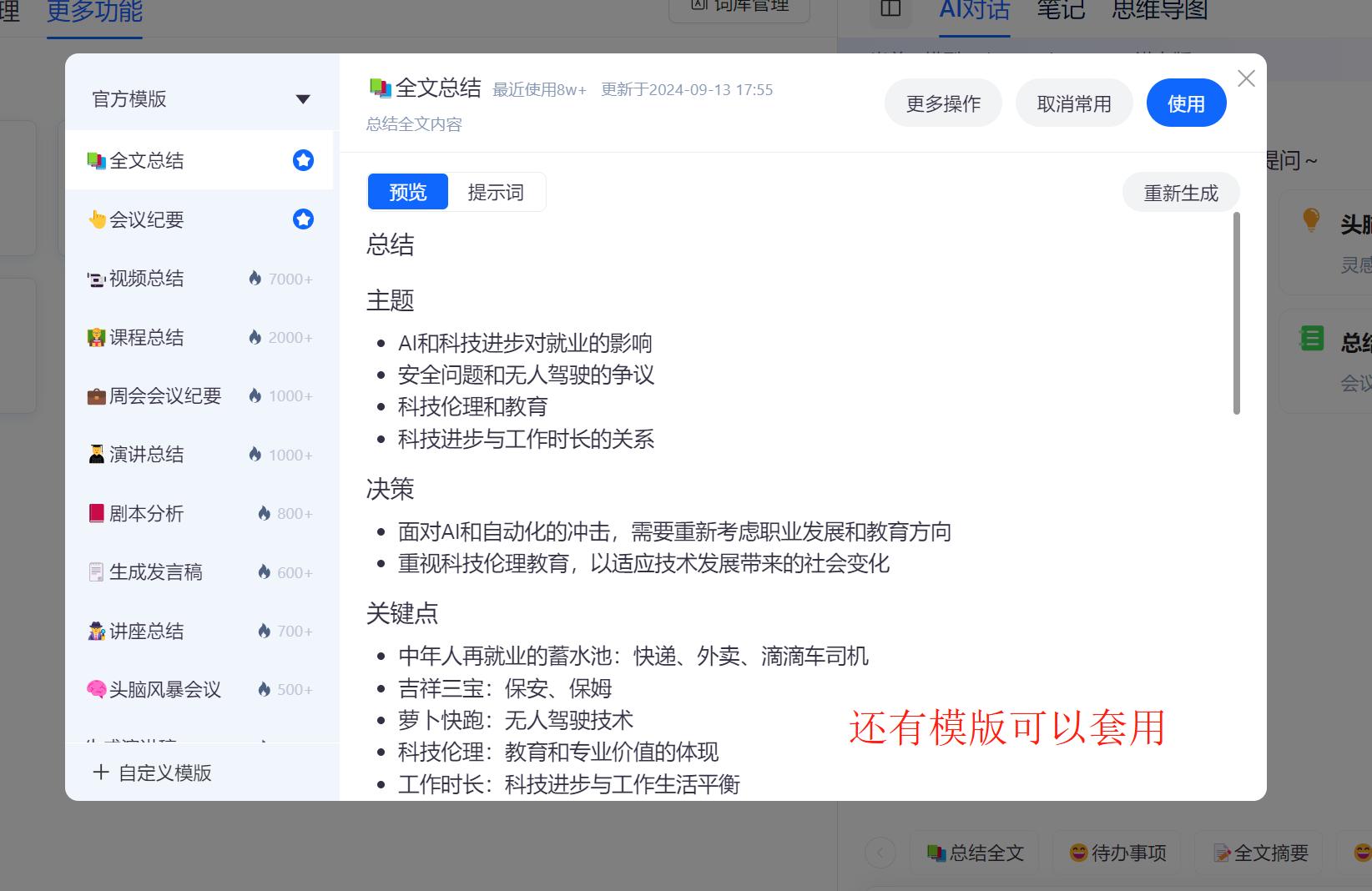
Task: Open the 讲座总结 template icon
Action: click(x=96, y=631)
